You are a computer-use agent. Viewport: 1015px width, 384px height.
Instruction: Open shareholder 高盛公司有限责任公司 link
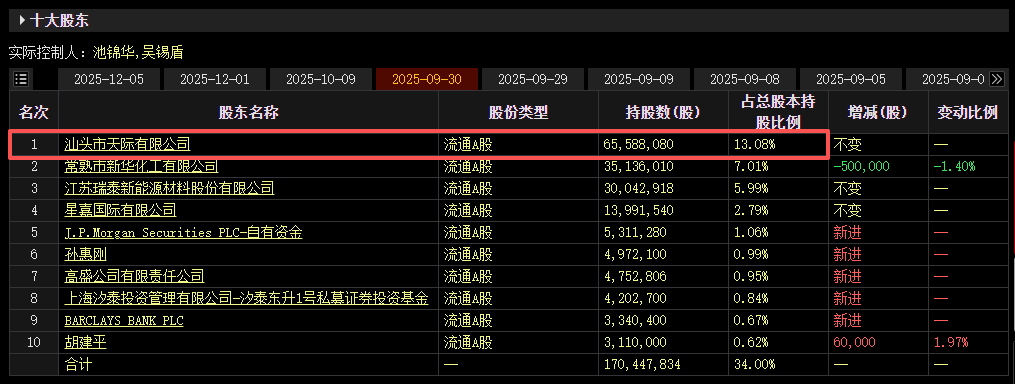[135, 277]
